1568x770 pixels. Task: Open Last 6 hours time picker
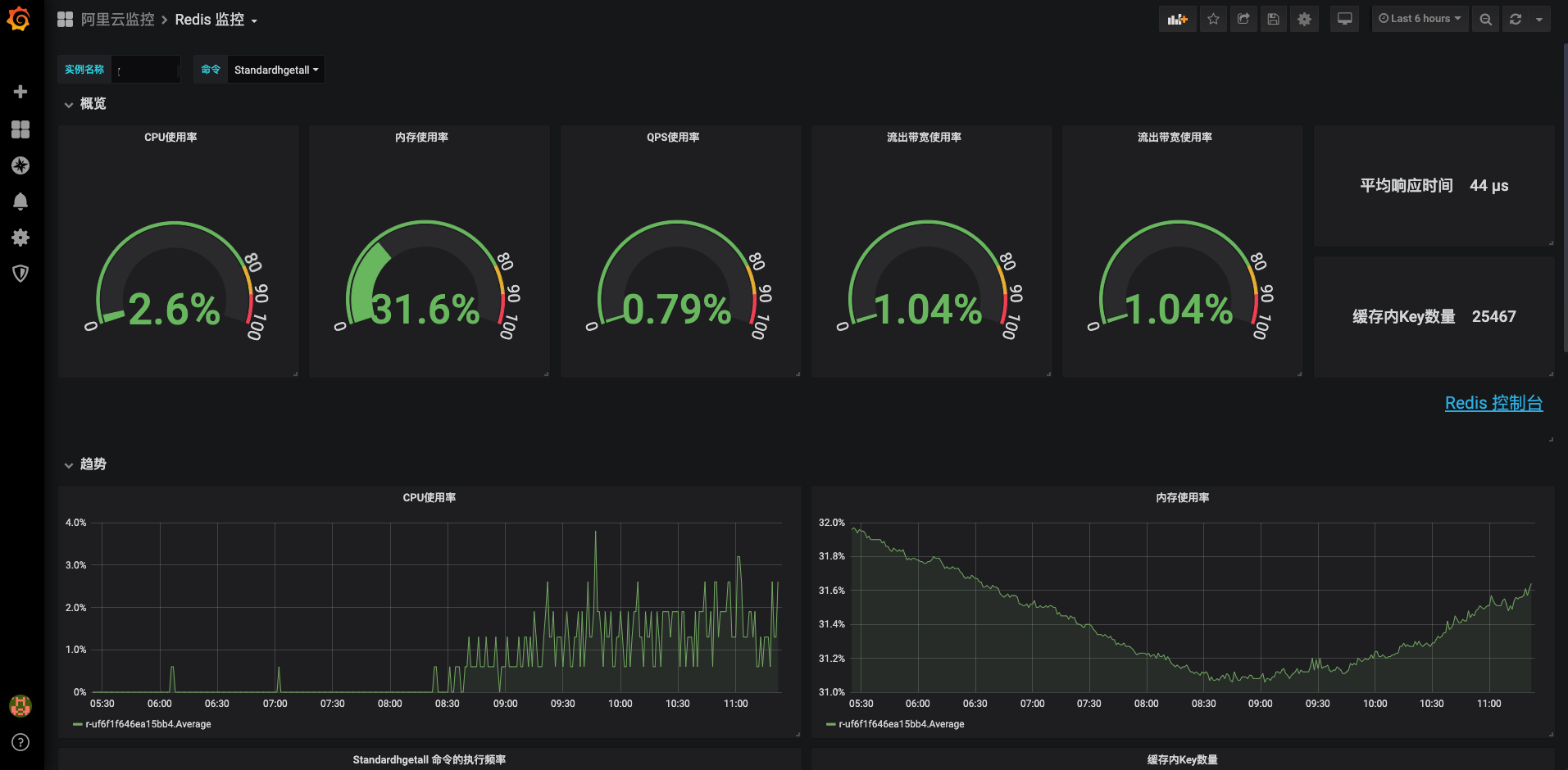pos(1420,19)
